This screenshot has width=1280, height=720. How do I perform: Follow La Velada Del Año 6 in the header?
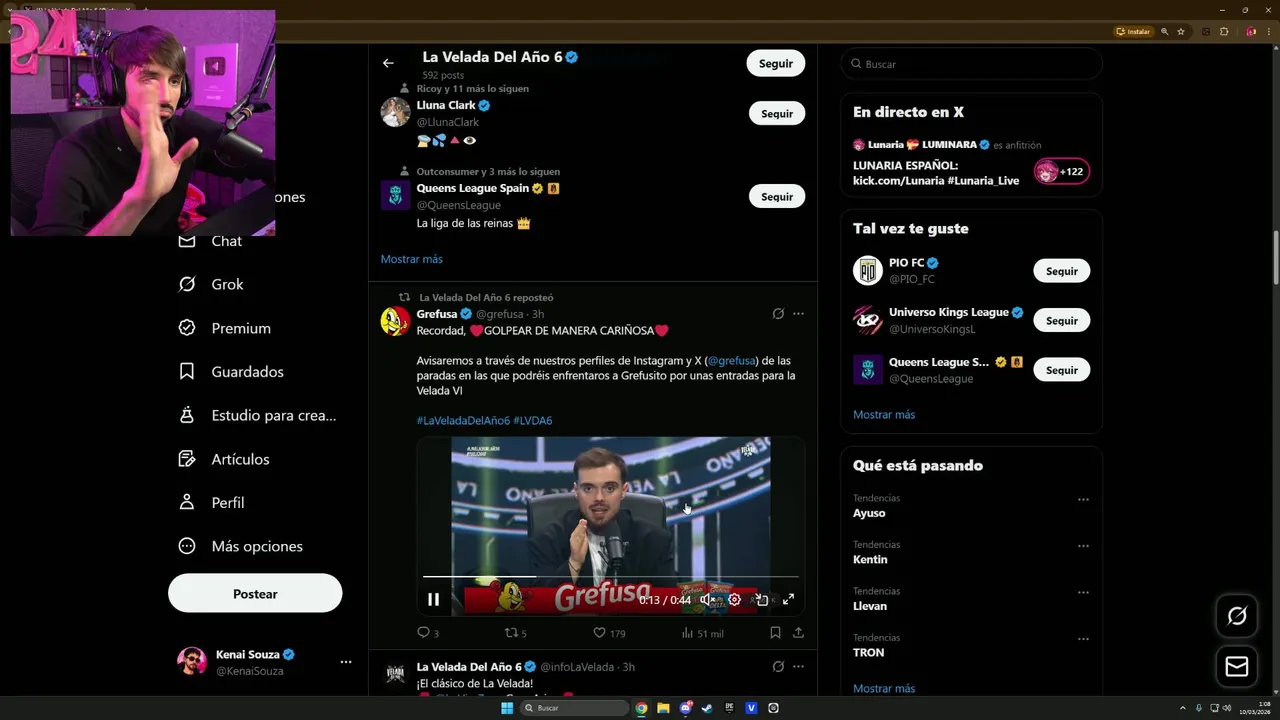[x=775, y=63]
